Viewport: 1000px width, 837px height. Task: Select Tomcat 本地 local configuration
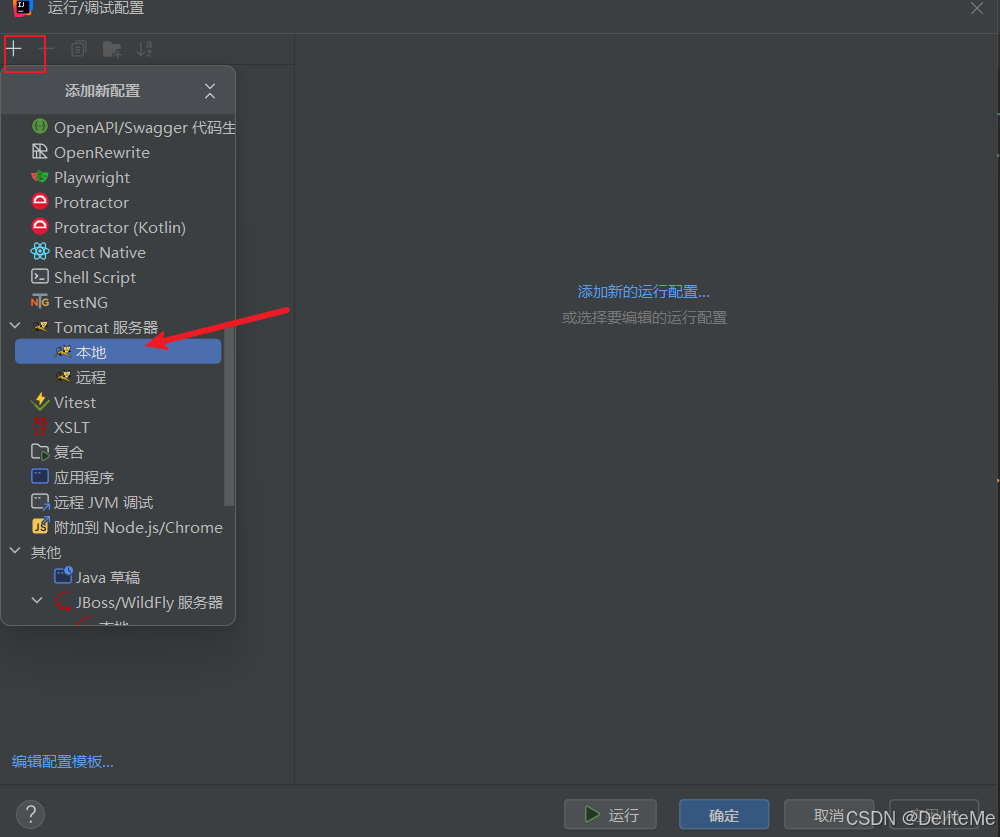pos(118,352)
